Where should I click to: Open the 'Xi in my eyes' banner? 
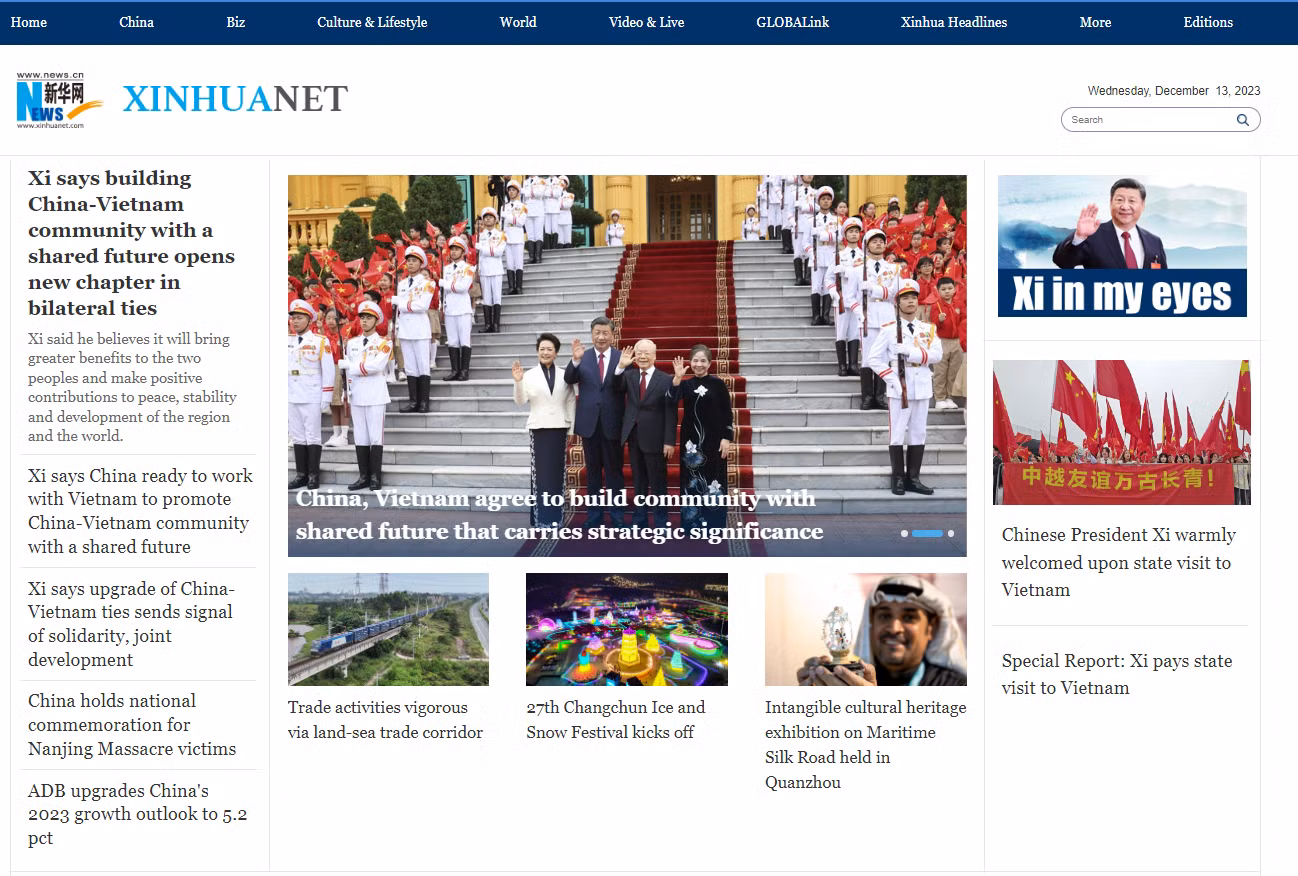(1122, 246)
